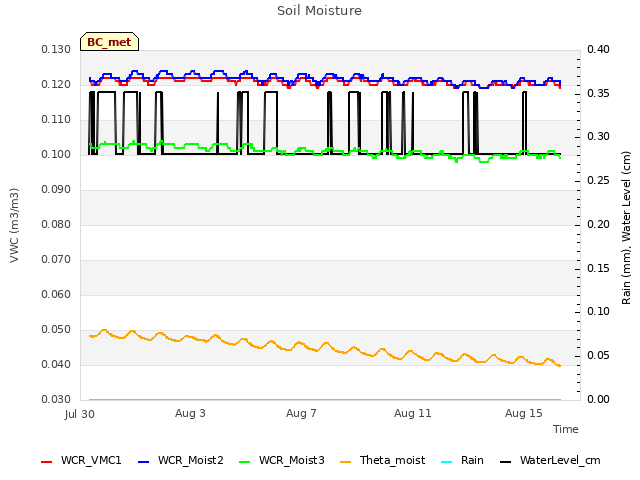Toggle the Theta_moist legend entry

click(x=382, y=461)
